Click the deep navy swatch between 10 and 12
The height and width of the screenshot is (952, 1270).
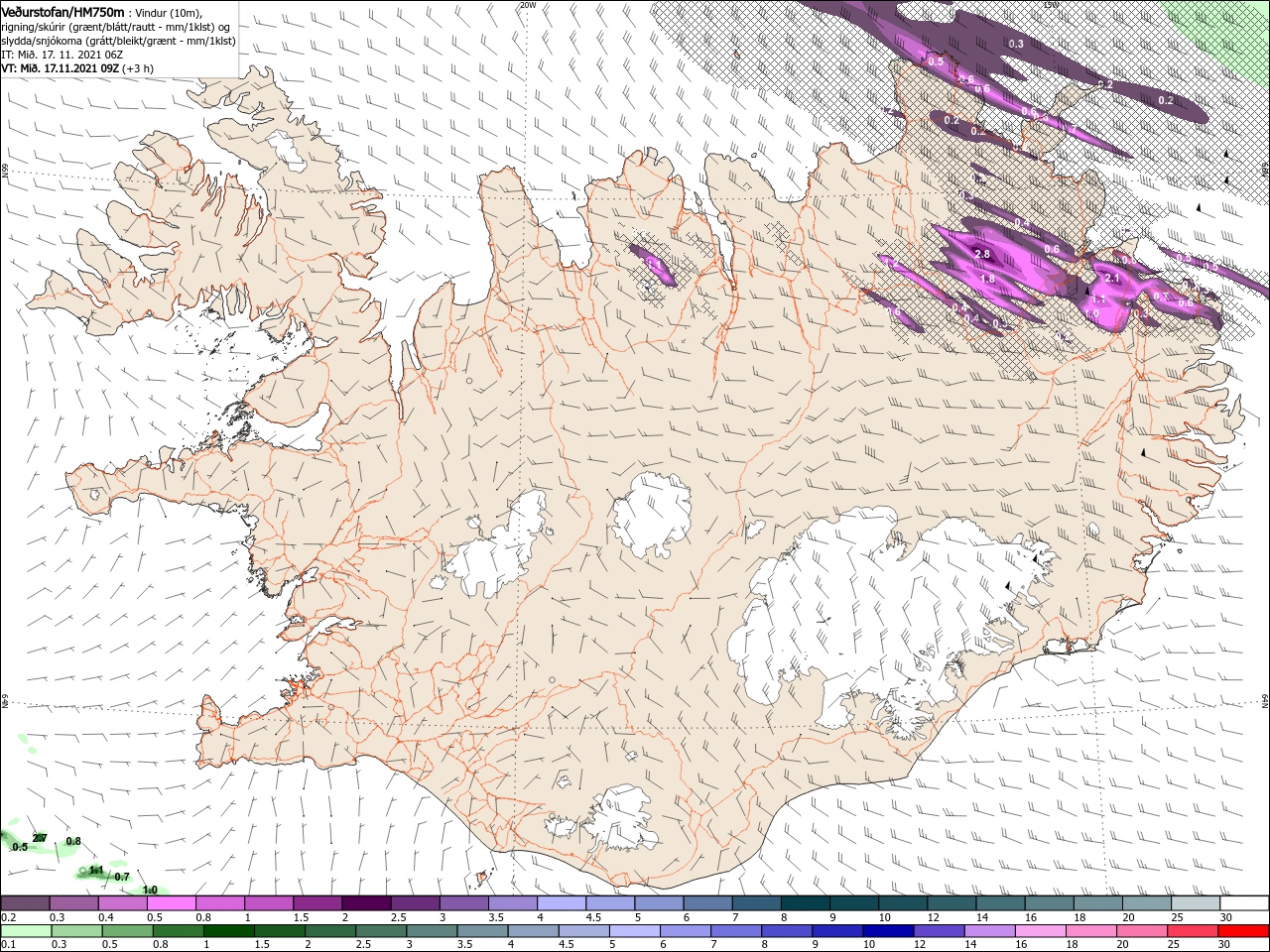(x=887, y=931)
